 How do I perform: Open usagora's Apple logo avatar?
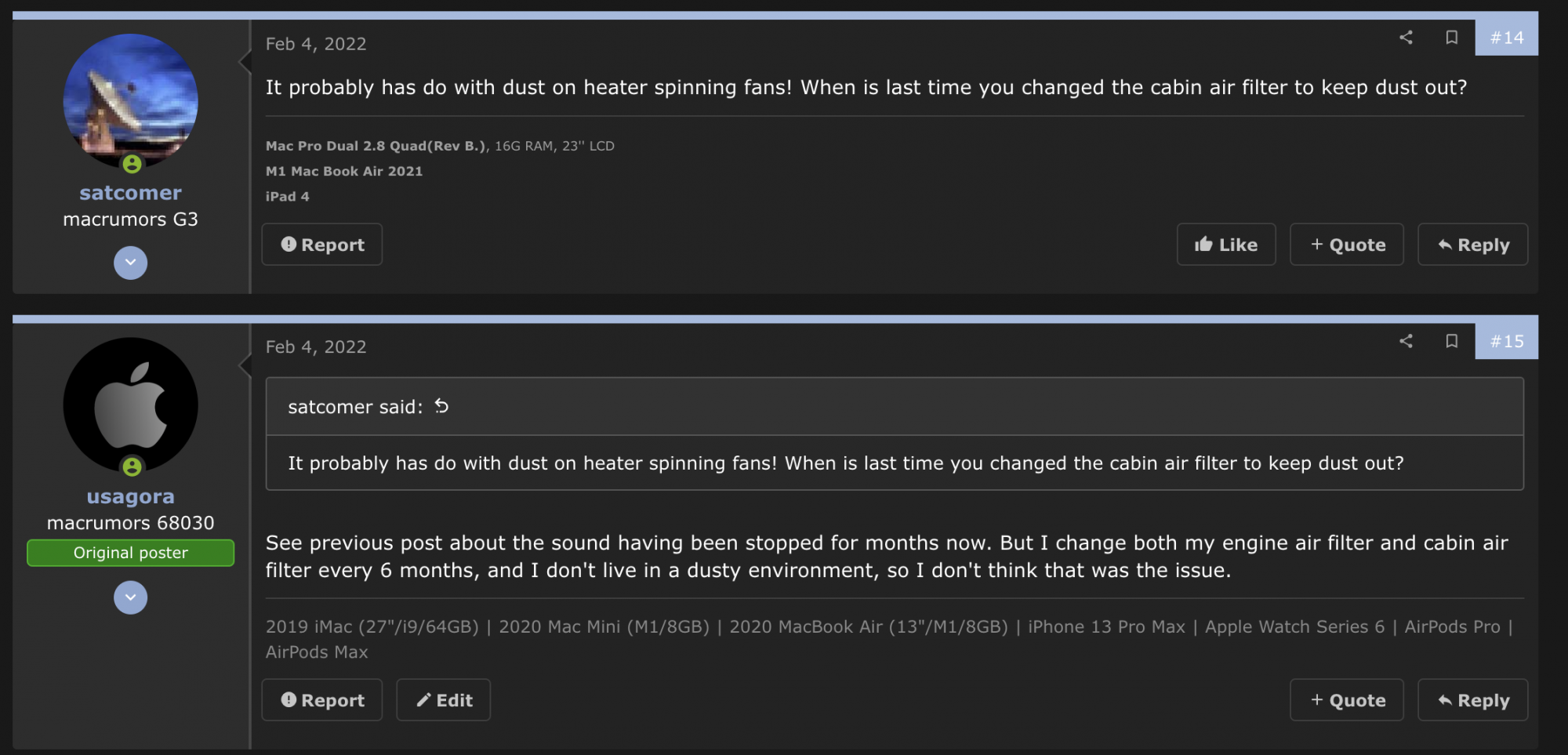click(130, 405)
